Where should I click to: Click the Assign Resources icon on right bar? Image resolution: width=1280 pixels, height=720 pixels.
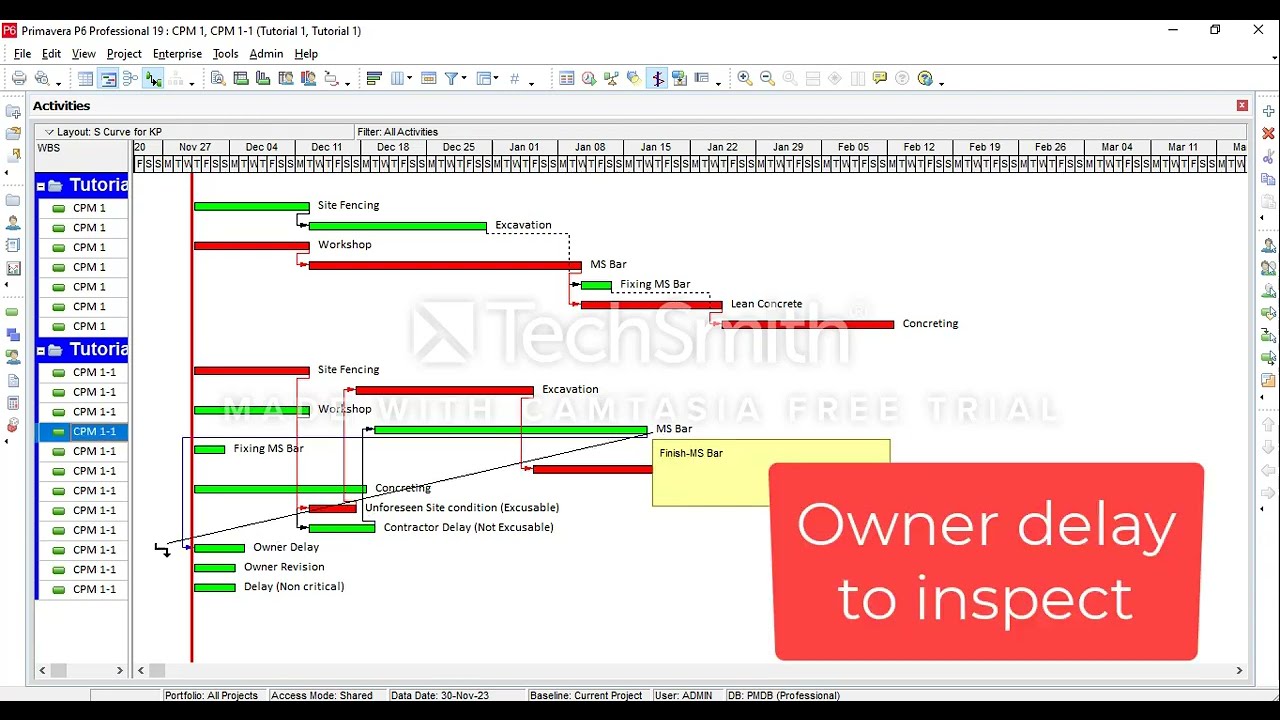1268,245
